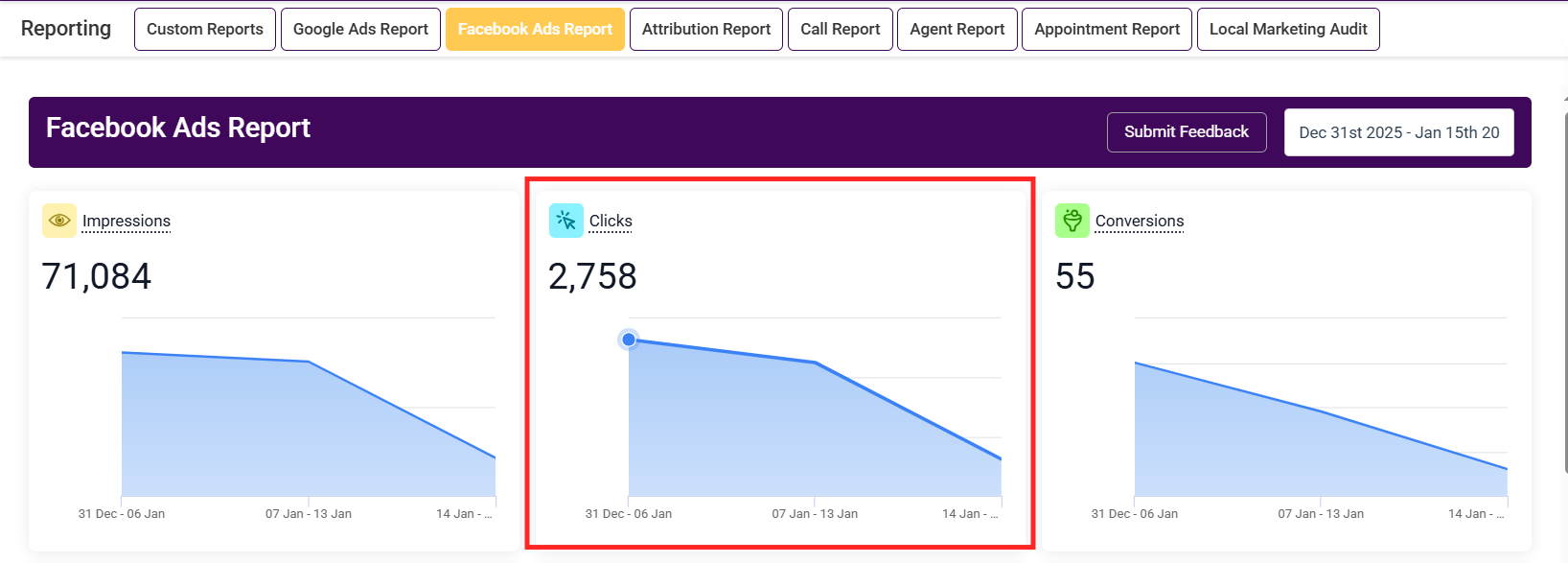Open the Local Marketing Audit tab

(x=1288, y=29)
